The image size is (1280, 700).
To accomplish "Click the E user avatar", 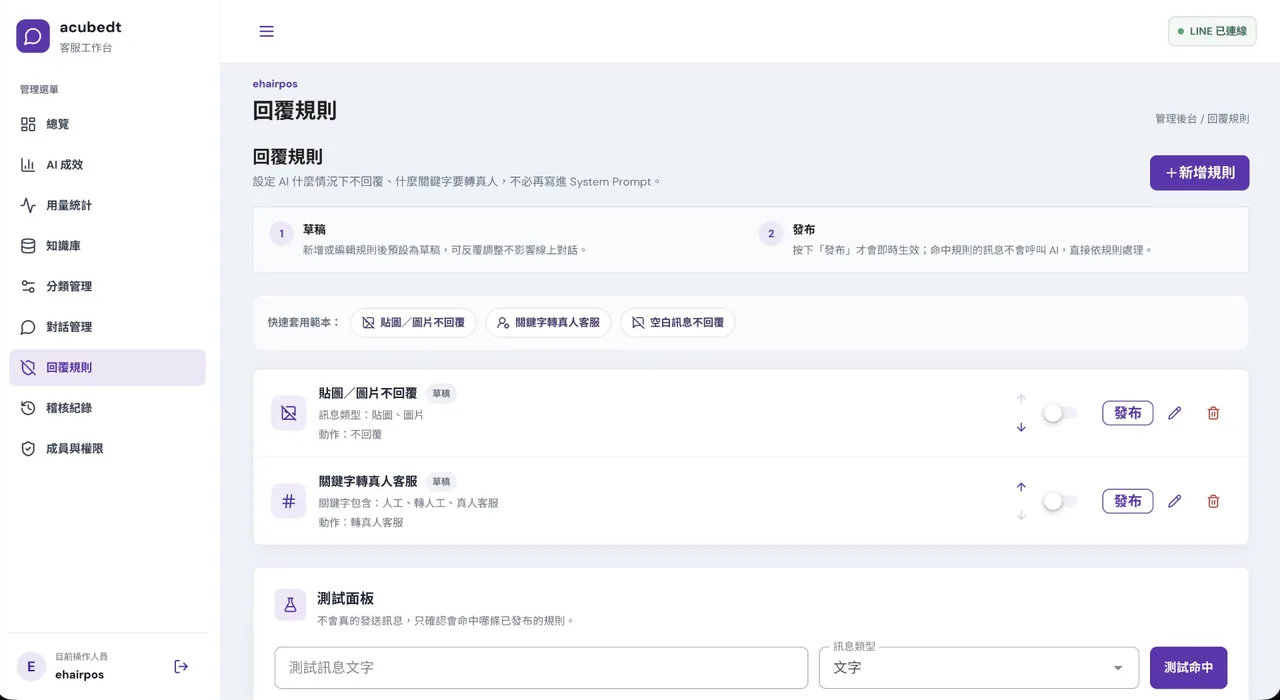I will coord(31,666).
